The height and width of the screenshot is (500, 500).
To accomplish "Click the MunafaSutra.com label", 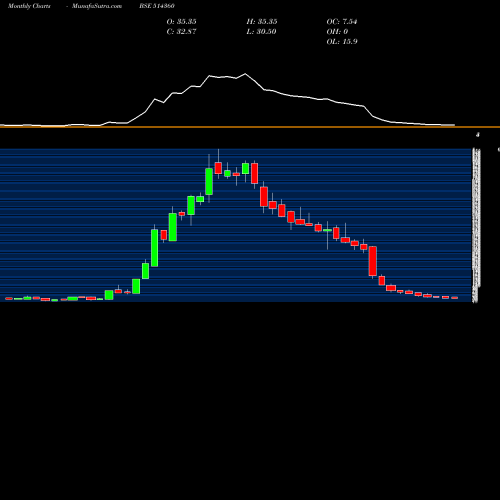I will (97, 6).
